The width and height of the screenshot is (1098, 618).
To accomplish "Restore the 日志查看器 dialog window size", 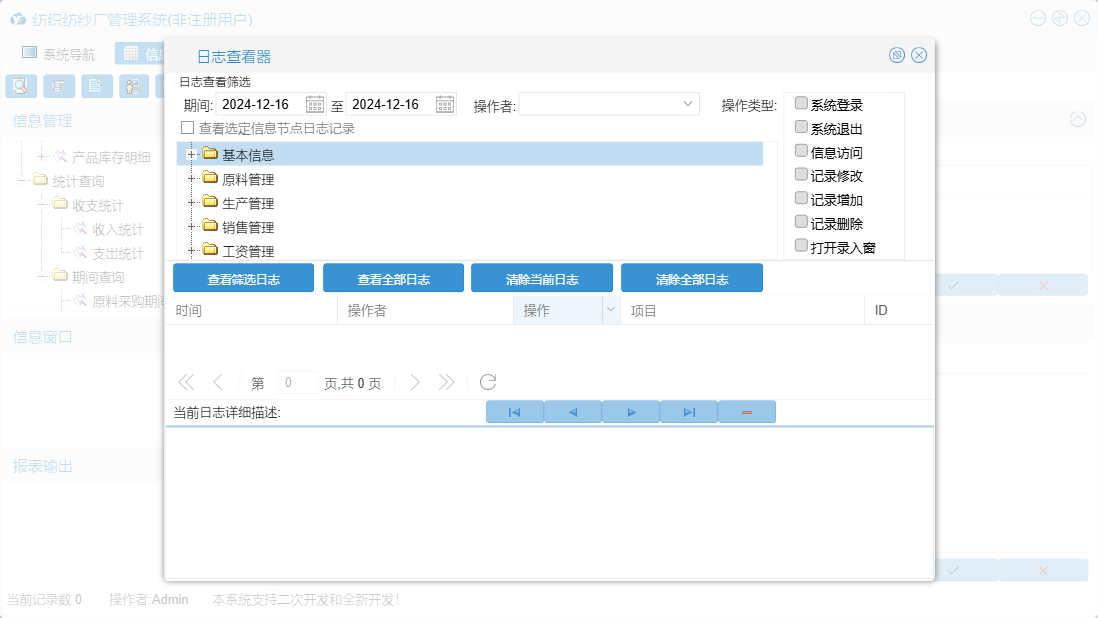I will click(x=897, y=55).
